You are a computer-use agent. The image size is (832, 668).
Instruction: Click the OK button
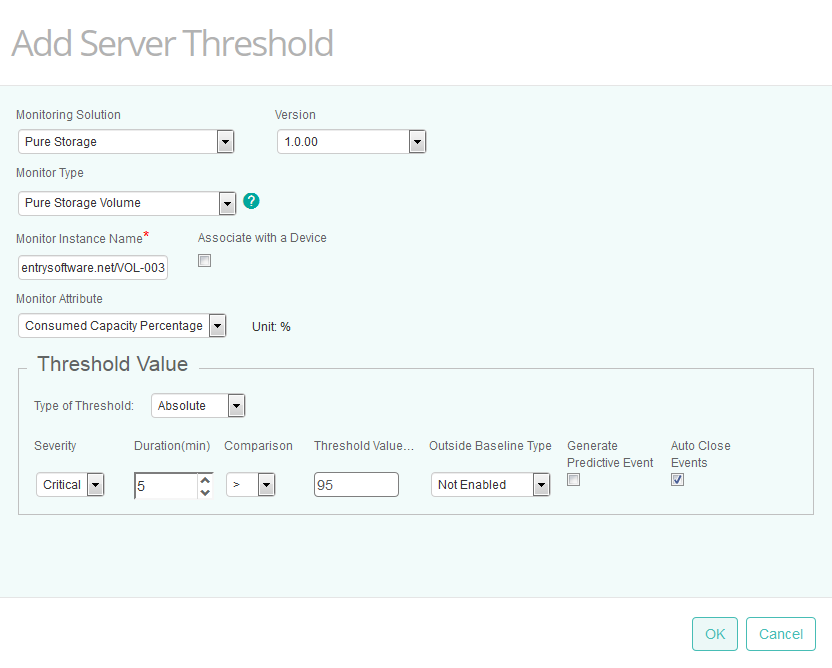714,634
